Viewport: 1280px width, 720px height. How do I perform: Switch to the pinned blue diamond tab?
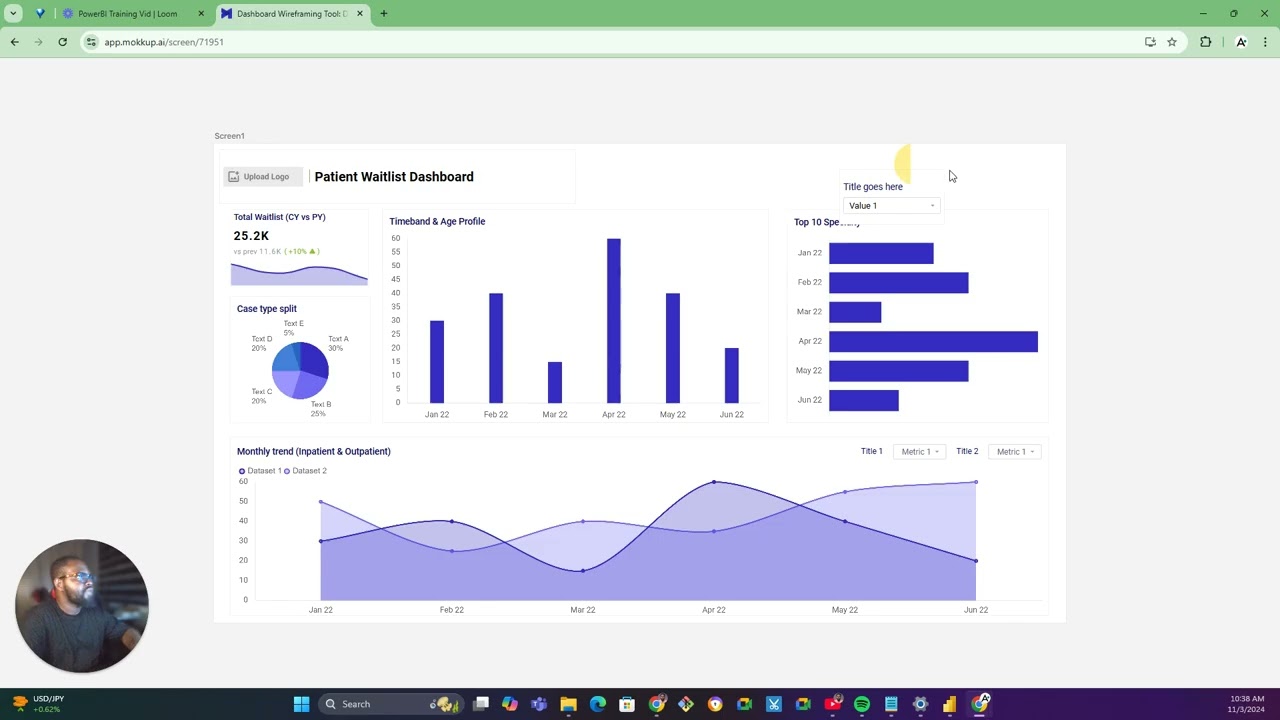[40, 14]
